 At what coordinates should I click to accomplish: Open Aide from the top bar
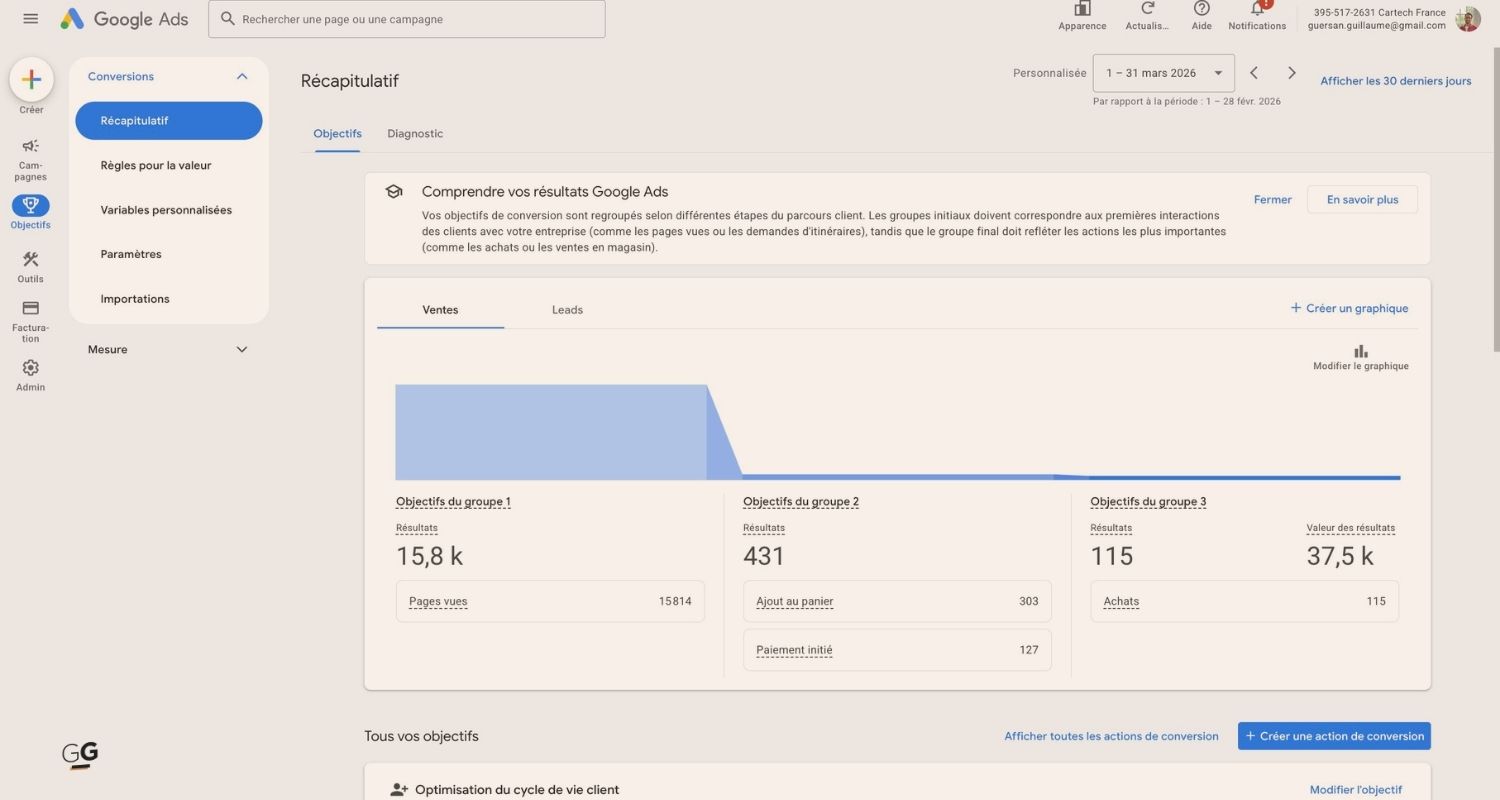1200,12
